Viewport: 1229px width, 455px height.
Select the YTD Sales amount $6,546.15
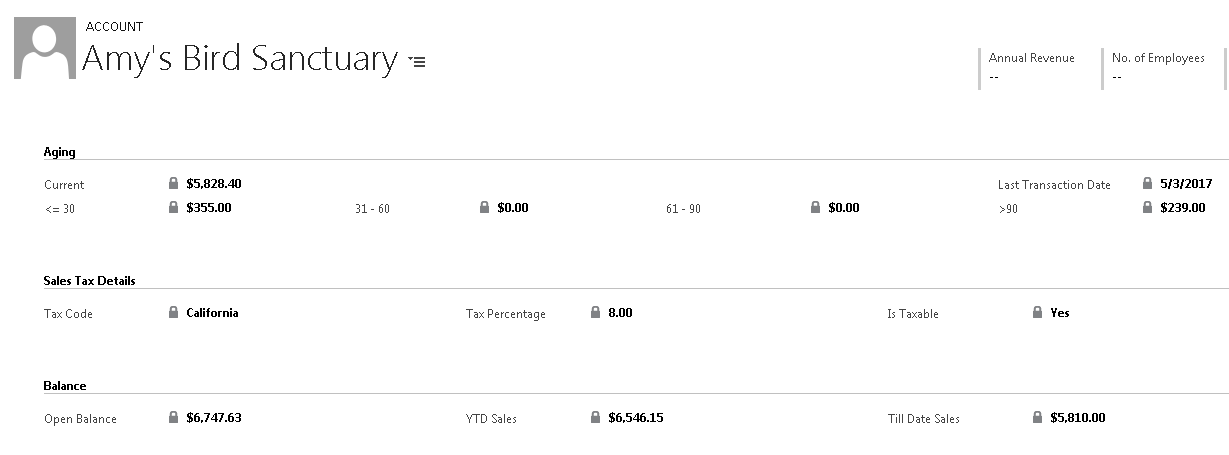coord(635,418)
